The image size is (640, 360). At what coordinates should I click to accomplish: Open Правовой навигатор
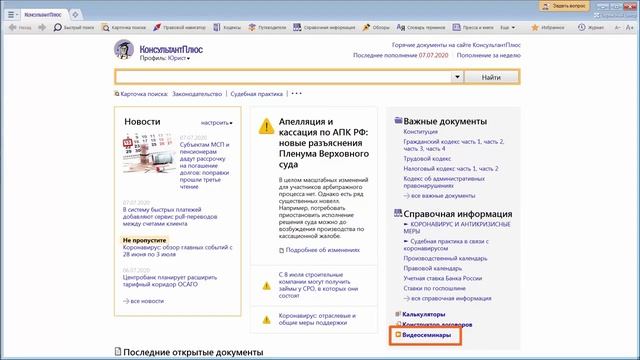[x=179, y=27]
